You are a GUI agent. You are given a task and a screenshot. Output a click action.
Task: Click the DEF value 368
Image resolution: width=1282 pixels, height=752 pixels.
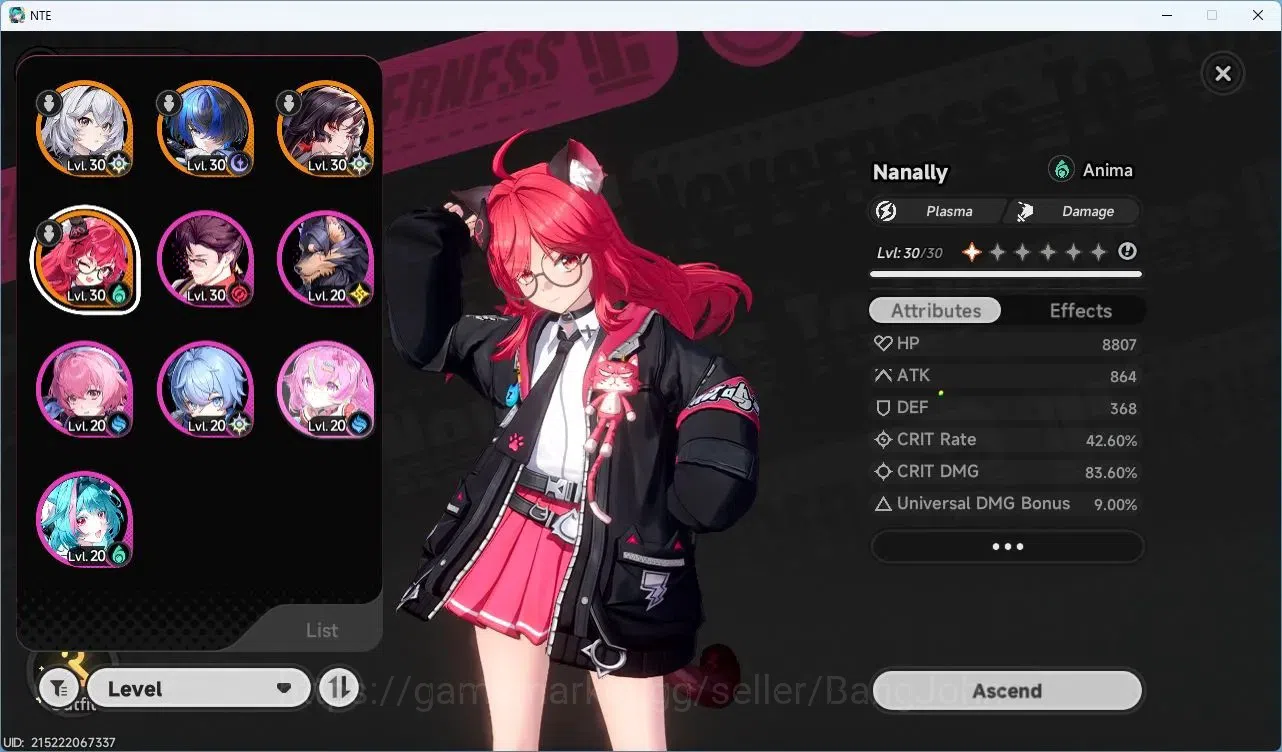pos(1123,409)
